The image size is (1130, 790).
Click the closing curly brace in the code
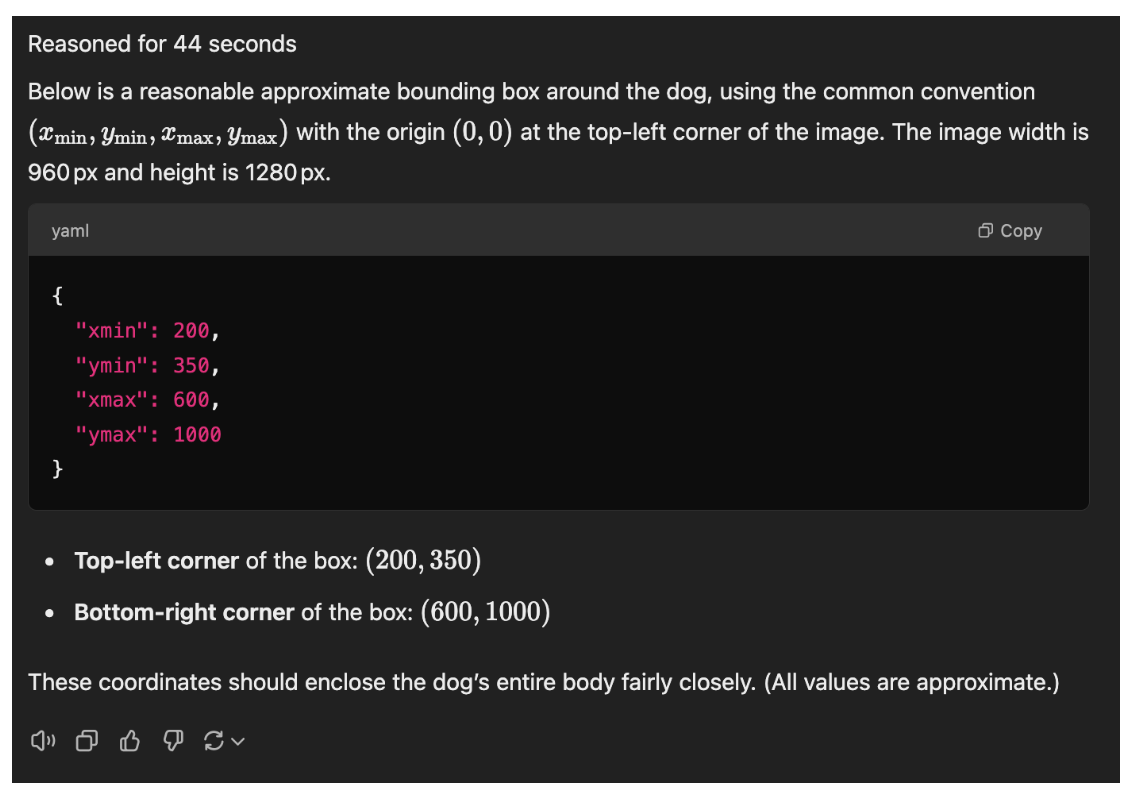click(x=57, y=469)
